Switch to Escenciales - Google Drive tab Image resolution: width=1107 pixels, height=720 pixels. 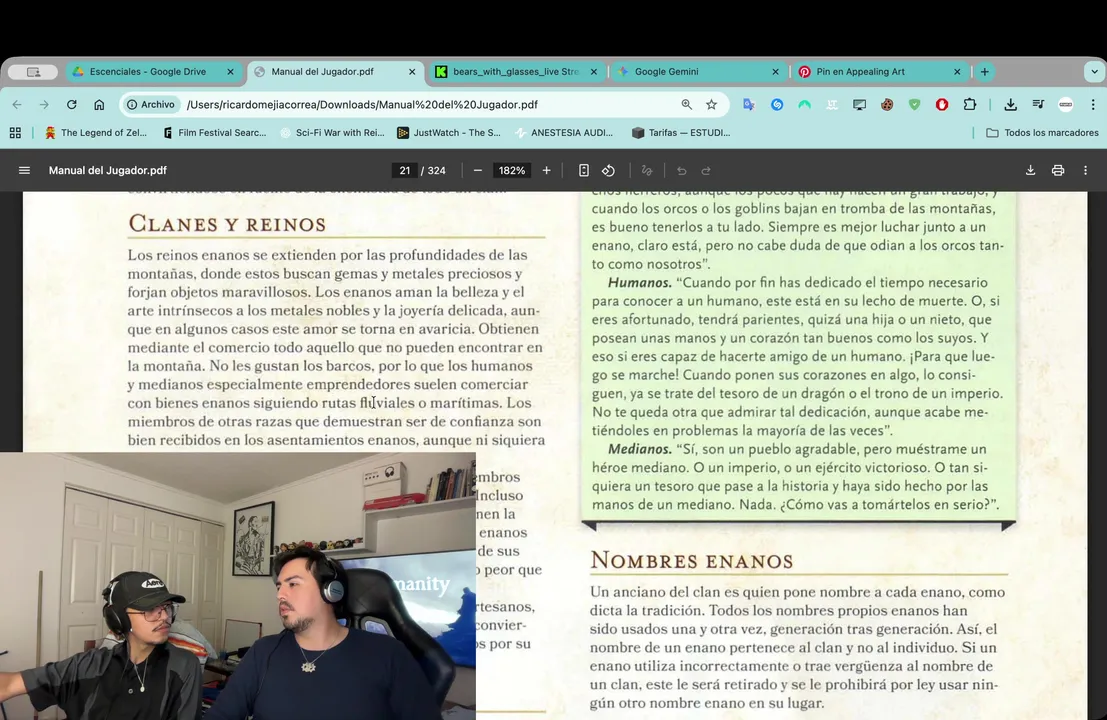tap(153, 71)
